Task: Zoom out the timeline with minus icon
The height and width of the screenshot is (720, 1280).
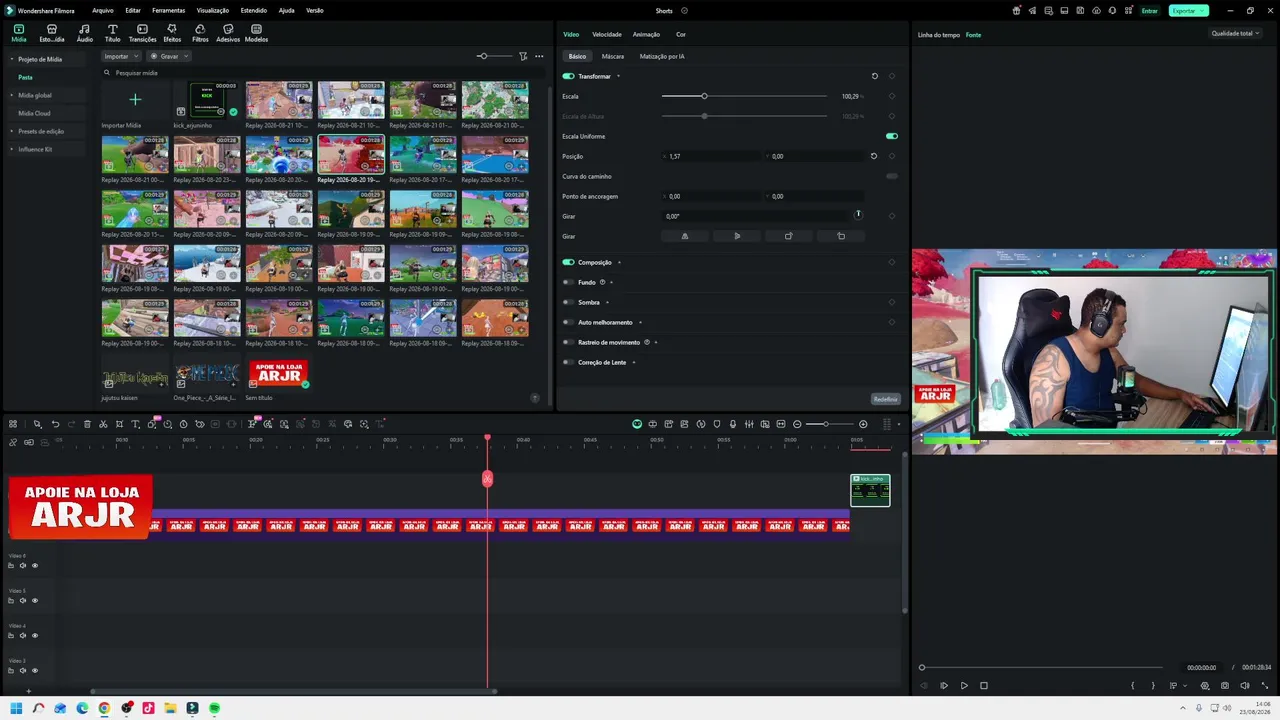Action: pyautogui.click(x=797, y=424)
